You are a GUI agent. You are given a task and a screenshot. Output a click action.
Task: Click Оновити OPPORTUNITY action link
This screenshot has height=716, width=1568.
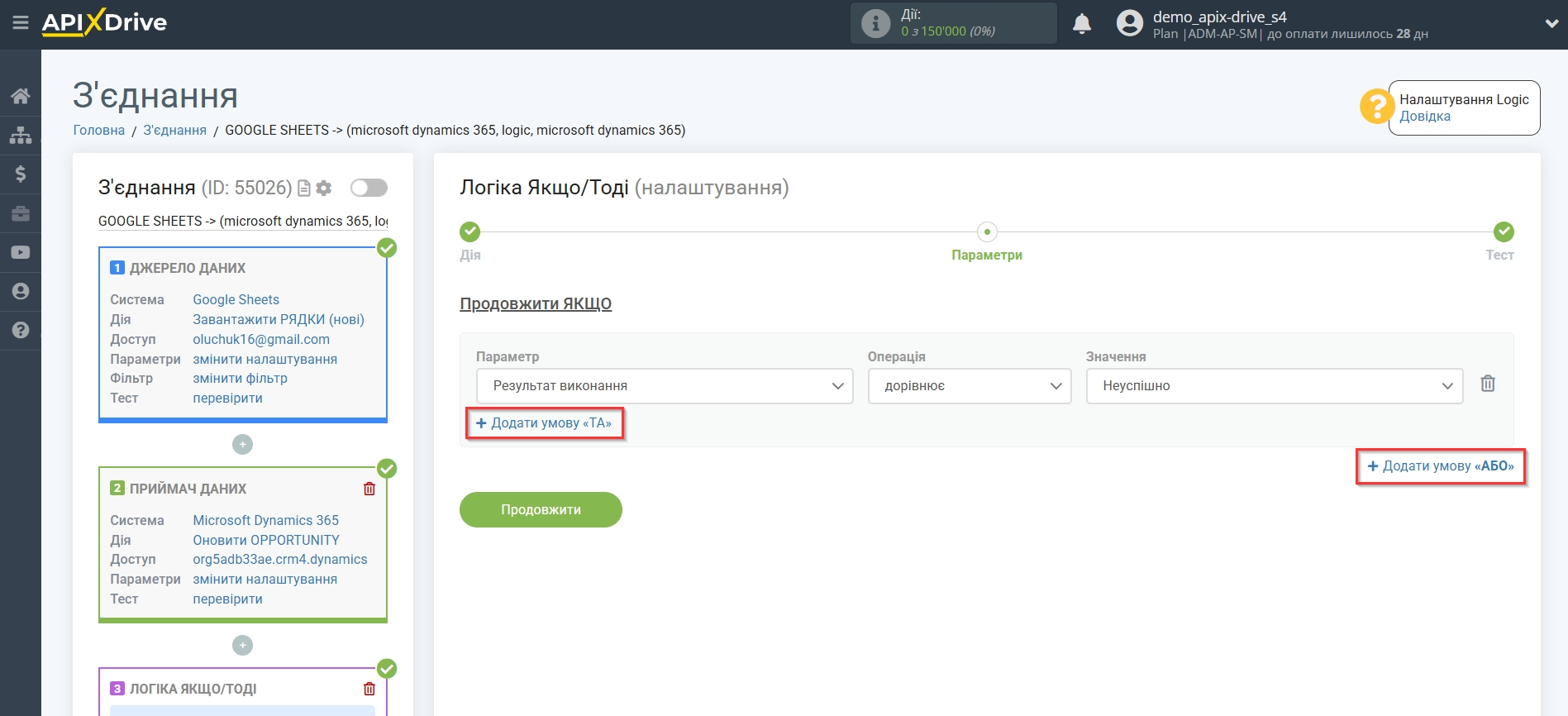pos(266,540)
